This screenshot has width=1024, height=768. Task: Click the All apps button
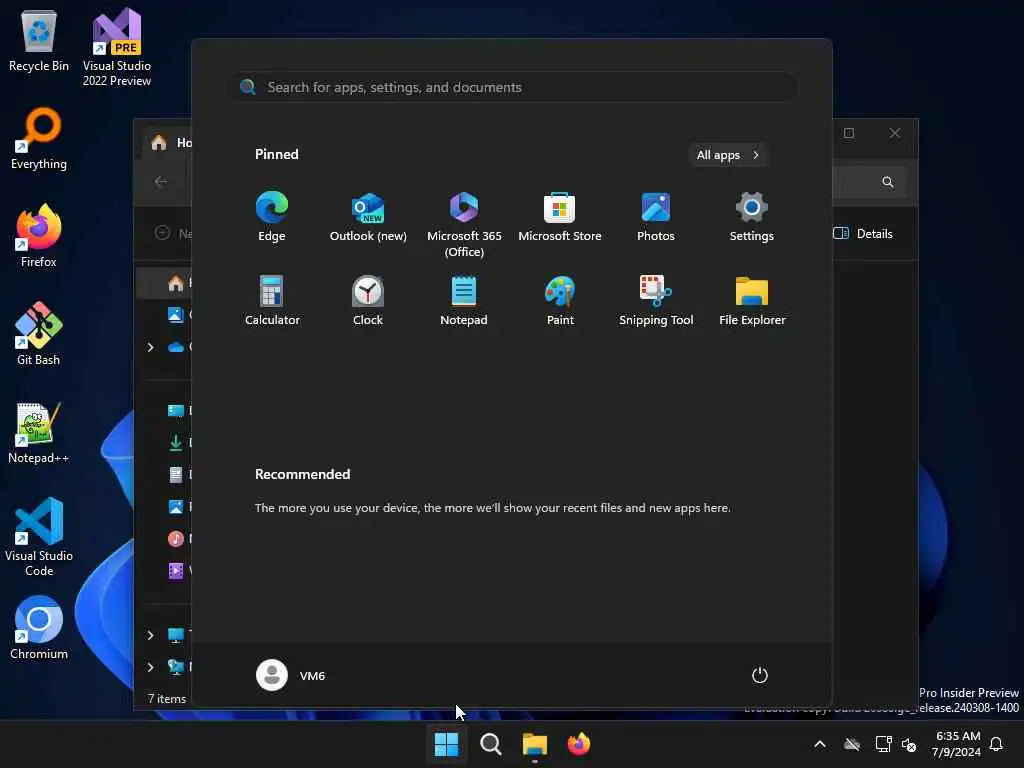click(x=728, y=155)
